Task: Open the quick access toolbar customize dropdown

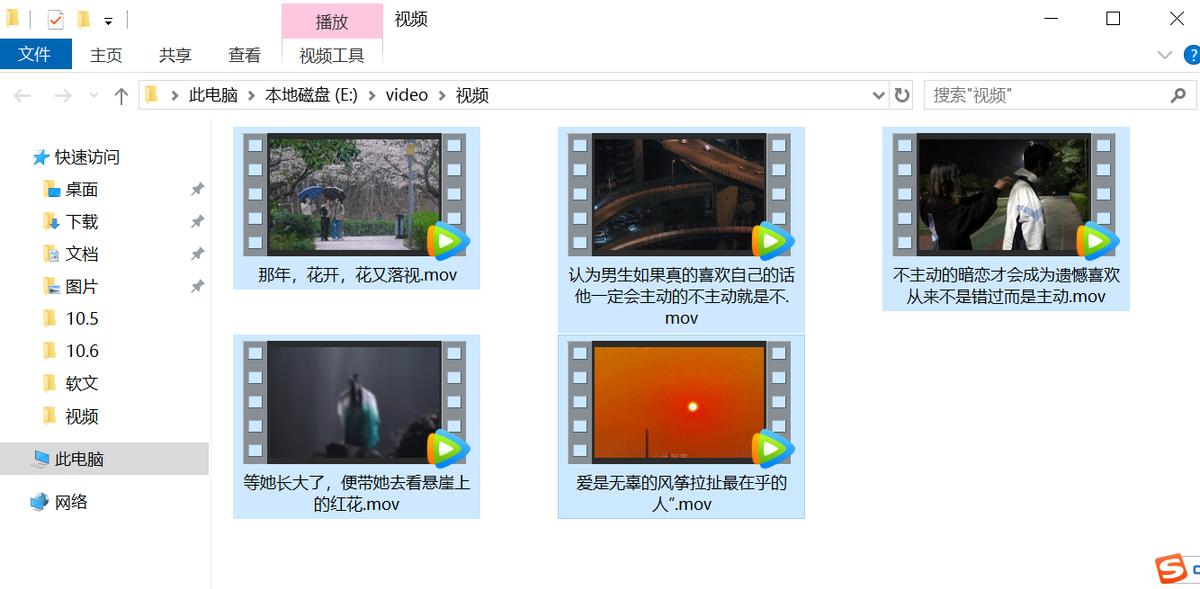Action: pyautogui.click(x=108, y=17)
